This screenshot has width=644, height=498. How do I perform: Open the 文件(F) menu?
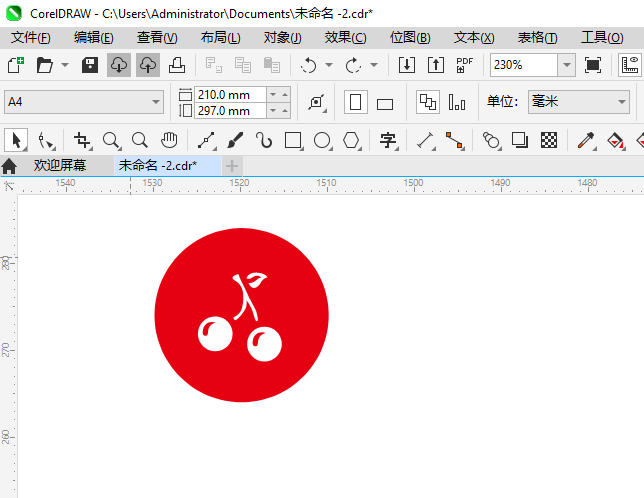click(31, 38)
